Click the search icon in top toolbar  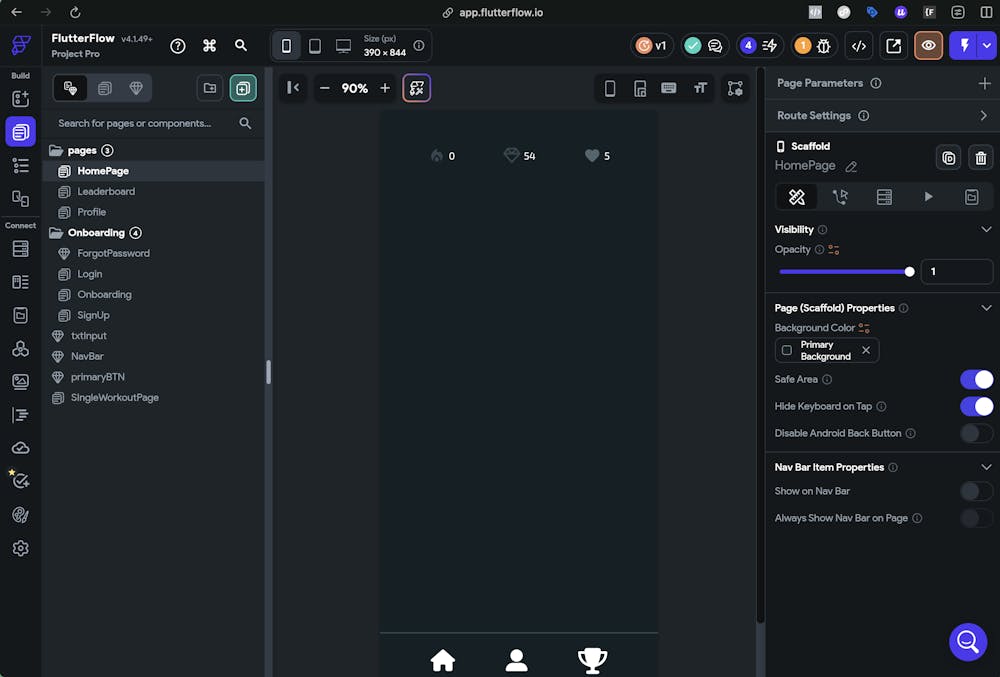pos(241,46)
